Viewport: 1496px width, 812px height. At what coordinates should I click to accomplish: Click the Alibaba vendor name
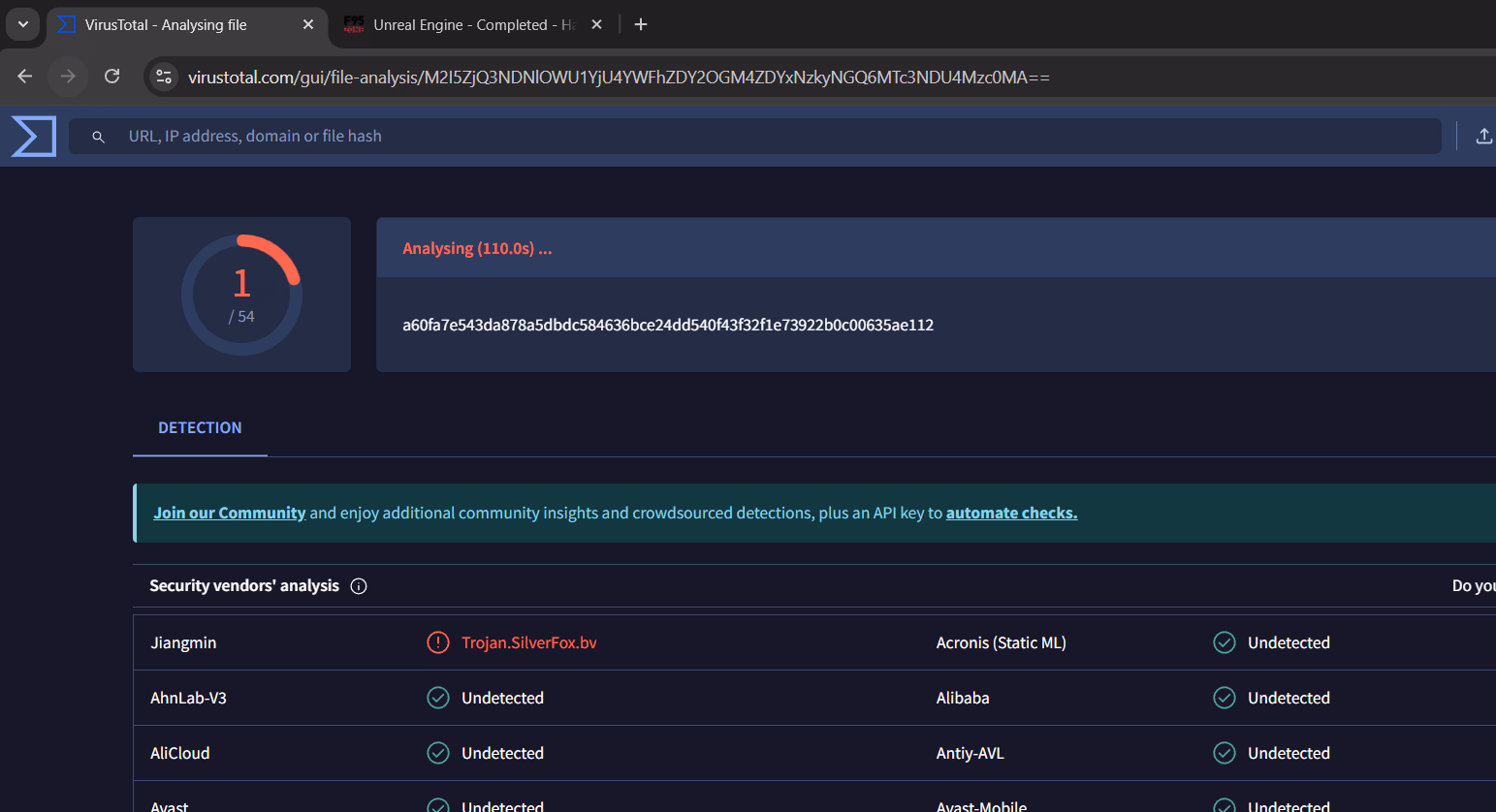pyautogui.click(x=963, y=698)
